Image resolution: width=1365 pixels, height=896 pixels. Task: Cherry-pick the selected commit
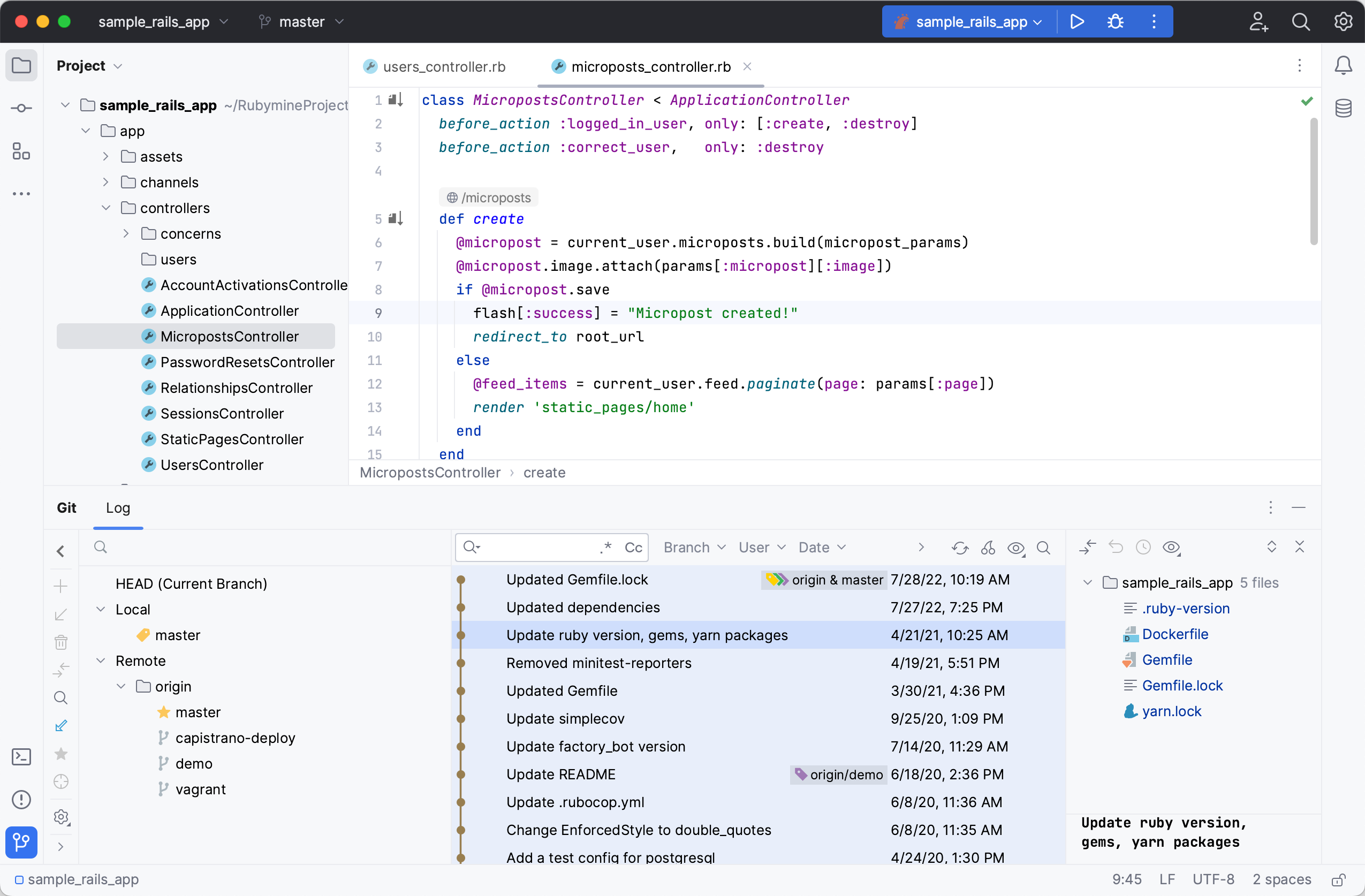(988, 547)
